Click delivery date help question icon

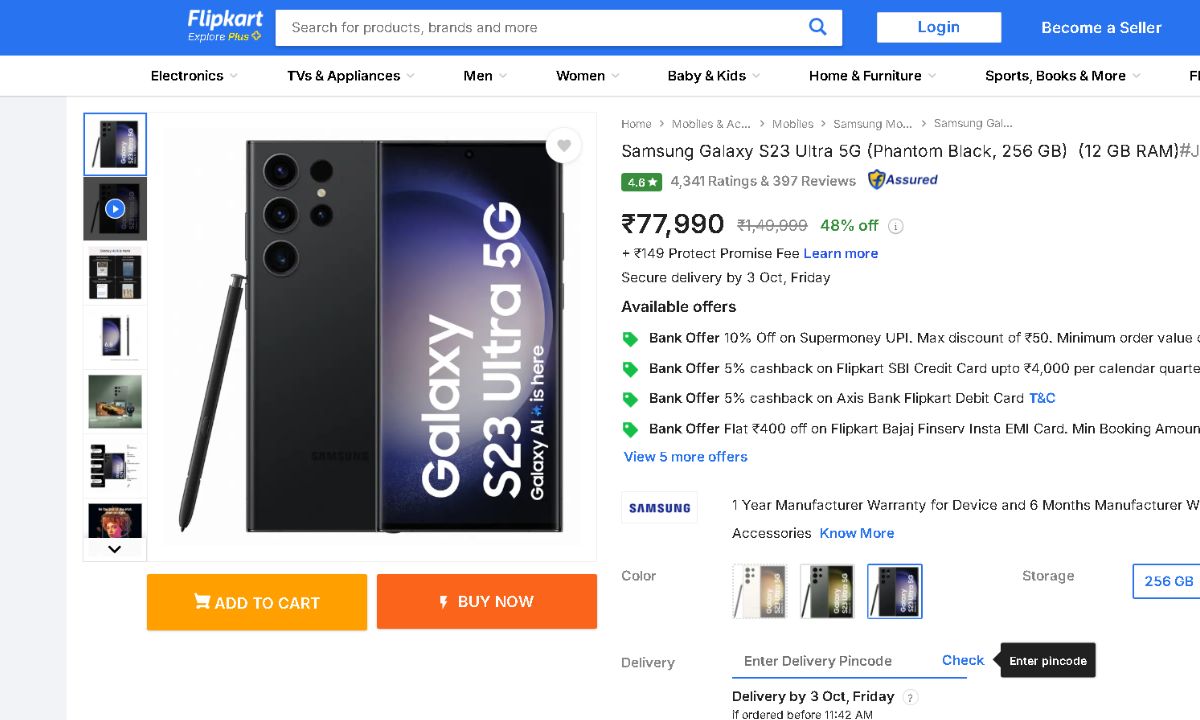pyautogui.click(x=910, y=697)
